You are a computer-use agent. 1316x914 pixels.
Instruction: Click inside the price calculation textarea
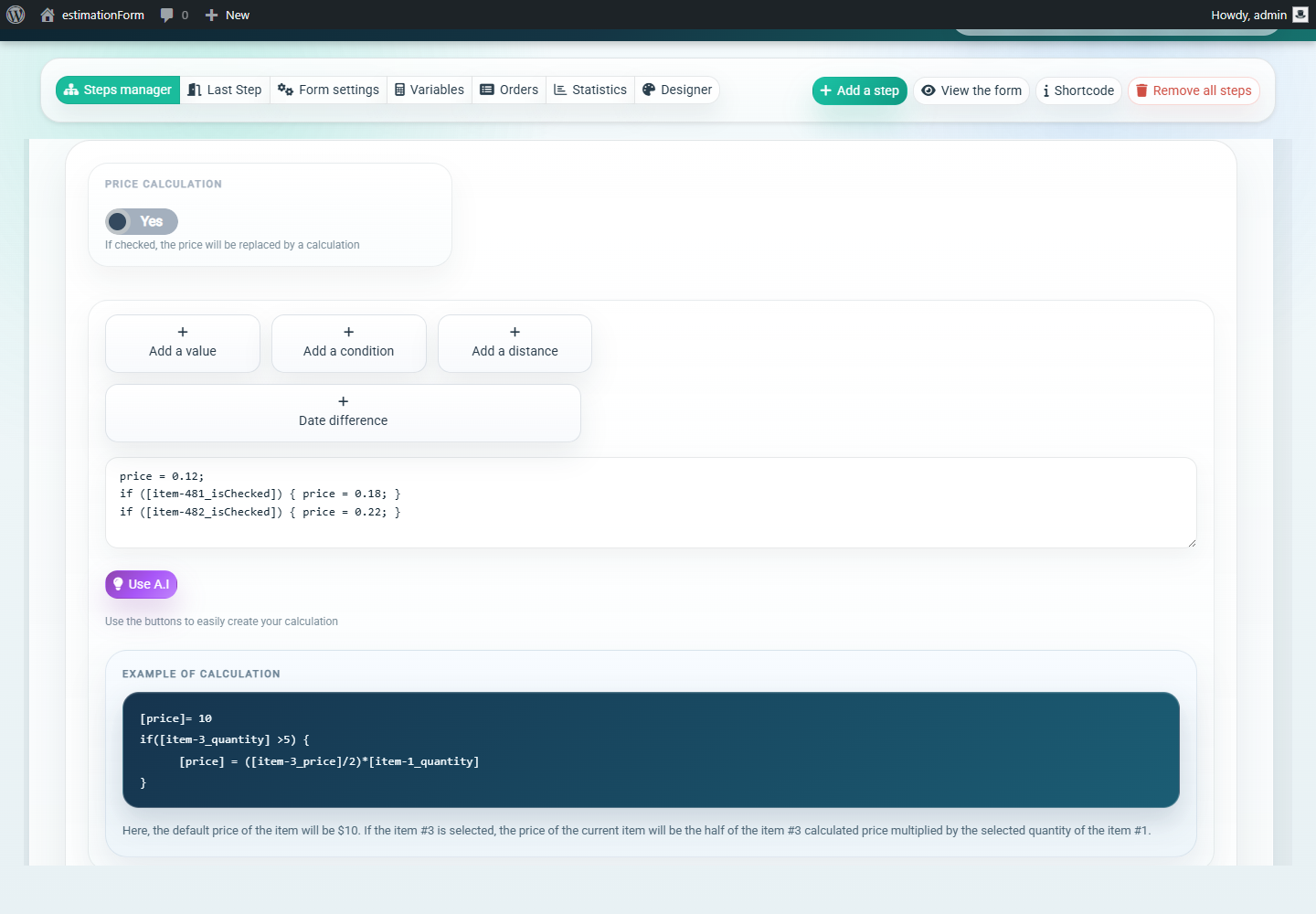click(651, 503)
